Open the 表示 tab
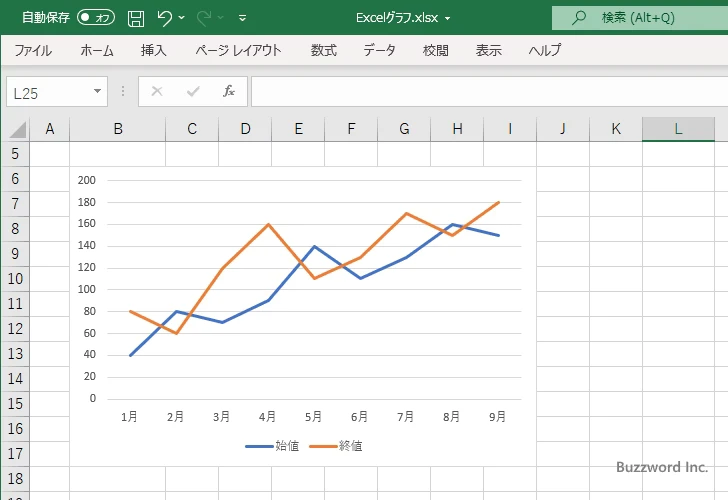Viewport: 728px width, 500px height. (x=488, y=50)
